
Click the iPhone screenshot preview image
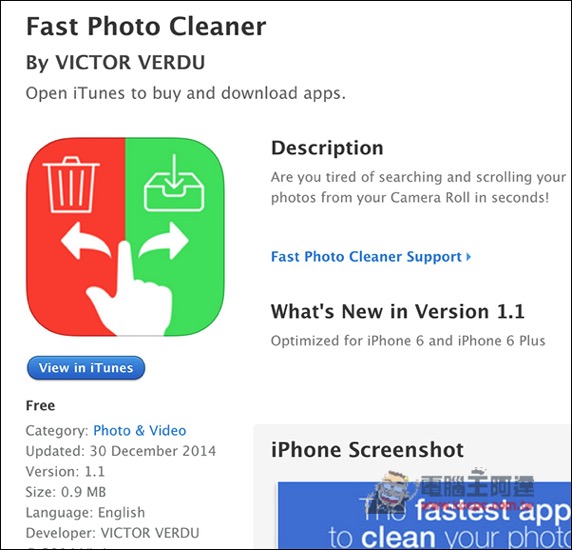click(x=425, y=516)
